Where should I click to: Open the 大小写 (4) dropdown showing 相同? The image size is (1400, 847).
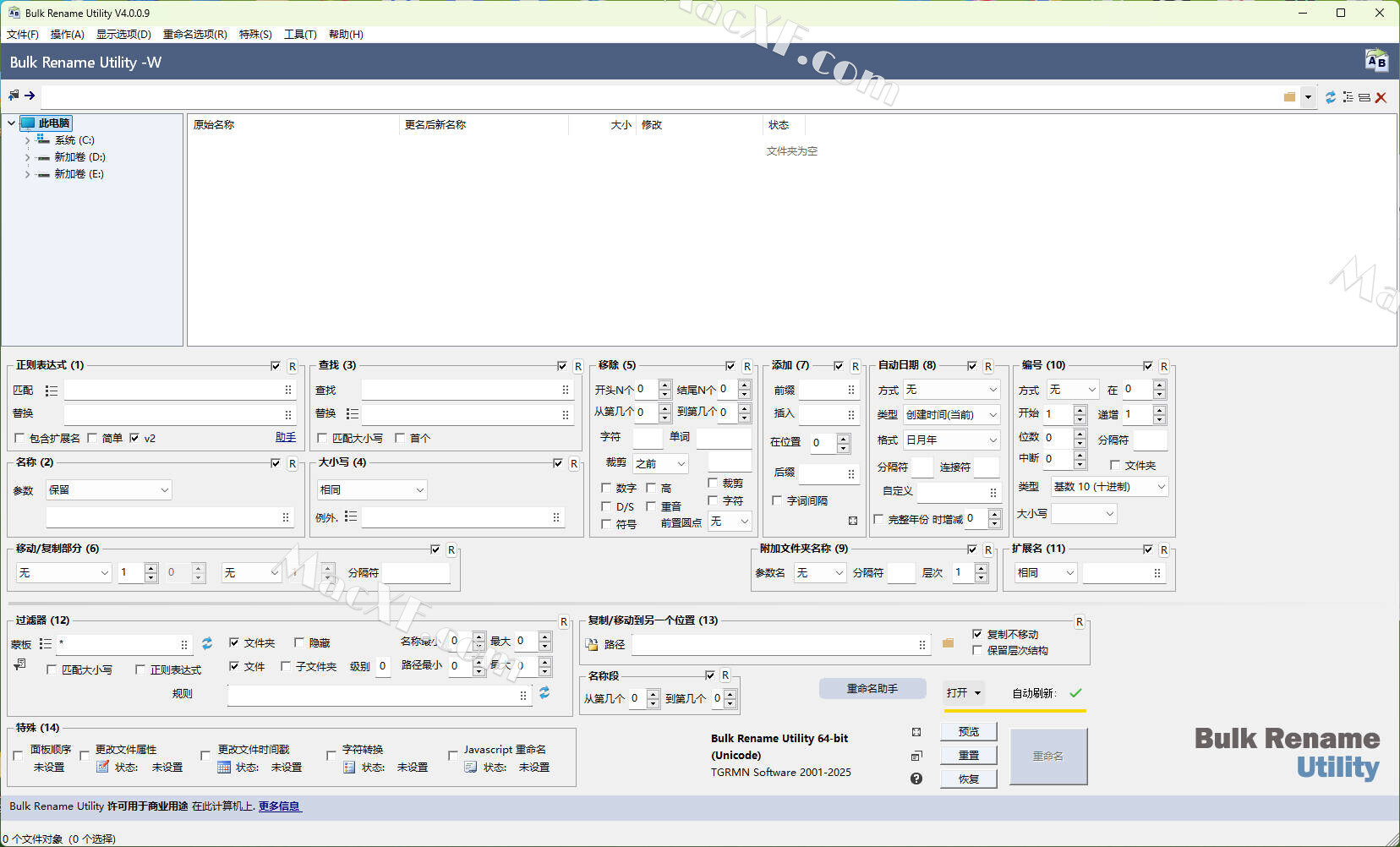pyautogui.click(x=372, y=489)
